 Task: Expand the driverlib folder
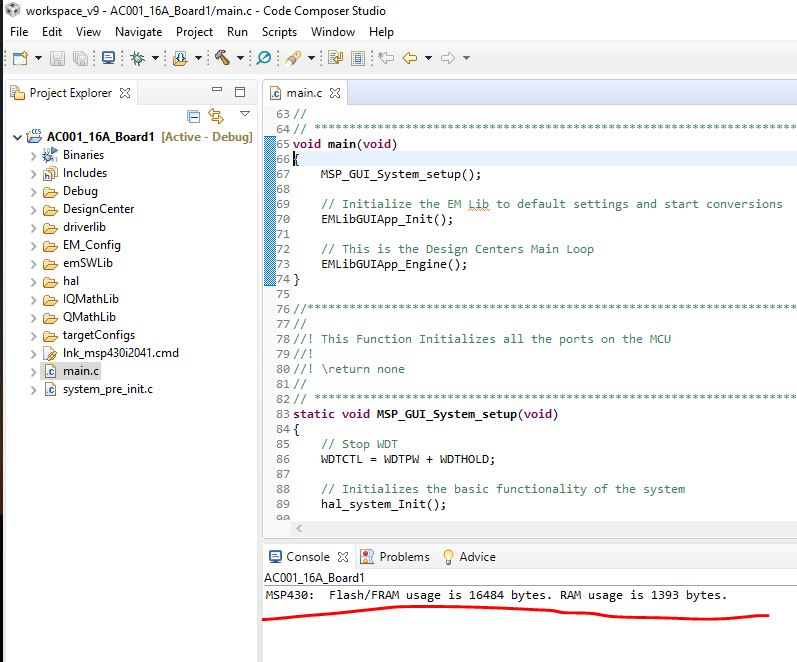34,227
